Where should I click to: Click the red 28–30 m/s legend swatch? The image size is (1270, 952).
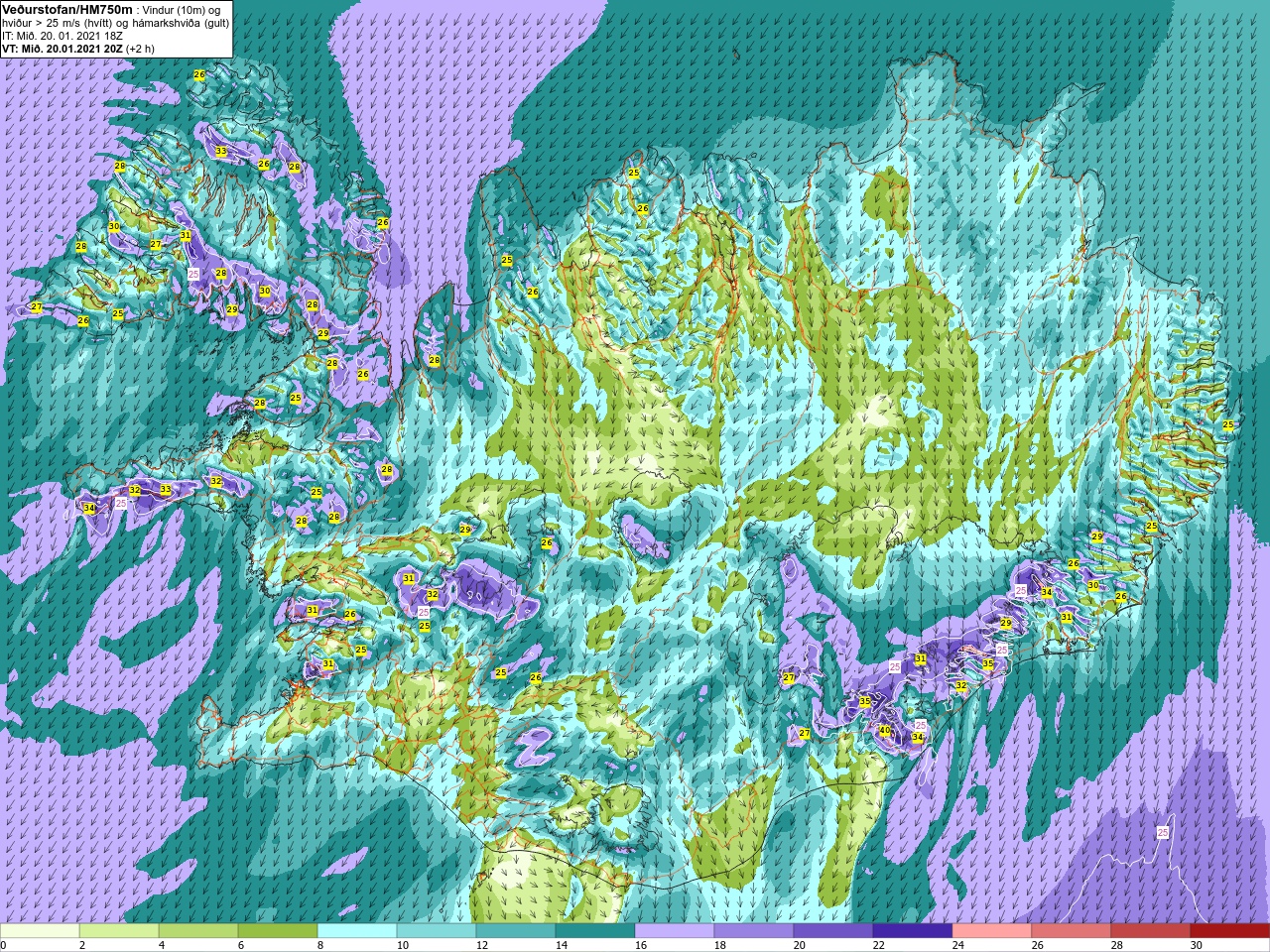pos(1151,931)
